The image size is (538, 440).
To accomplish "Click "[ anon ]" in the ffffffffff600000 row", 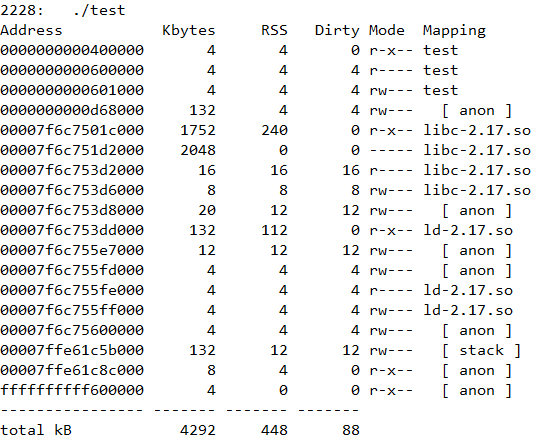I will click(477, 390).
